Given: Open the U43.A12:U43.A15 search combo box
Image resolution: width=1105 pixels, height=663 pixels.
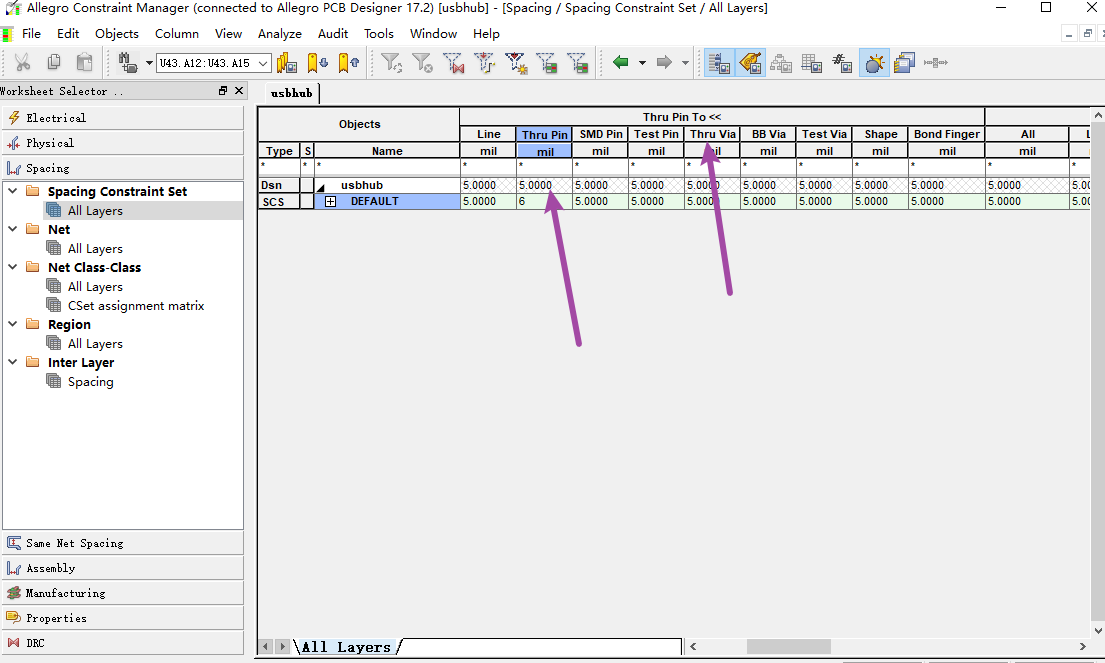Looking at the screenshot, I should click(214, 63).
